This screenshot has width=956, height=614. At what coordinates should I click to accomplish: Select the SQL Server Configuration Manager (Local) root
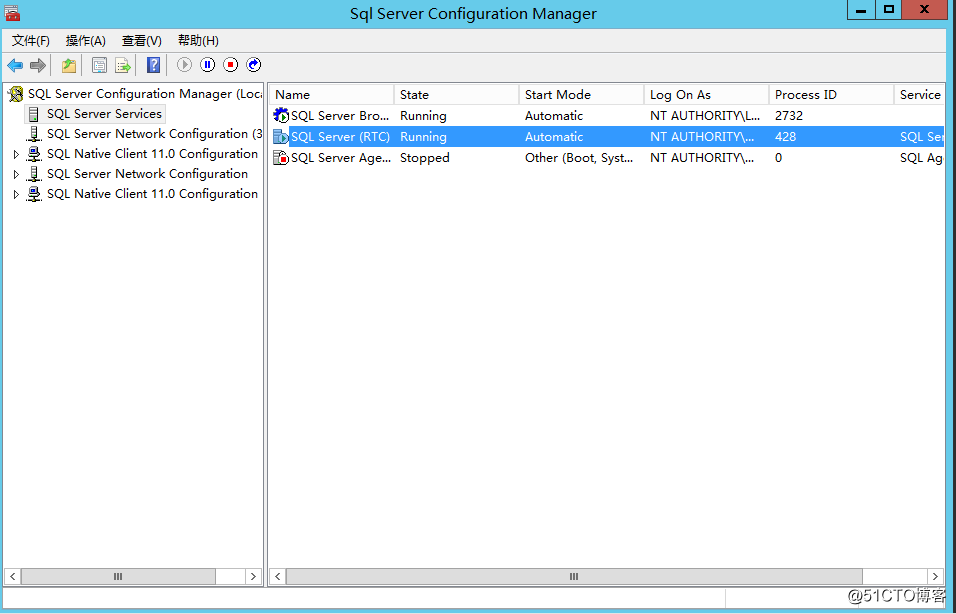point(145,94)
